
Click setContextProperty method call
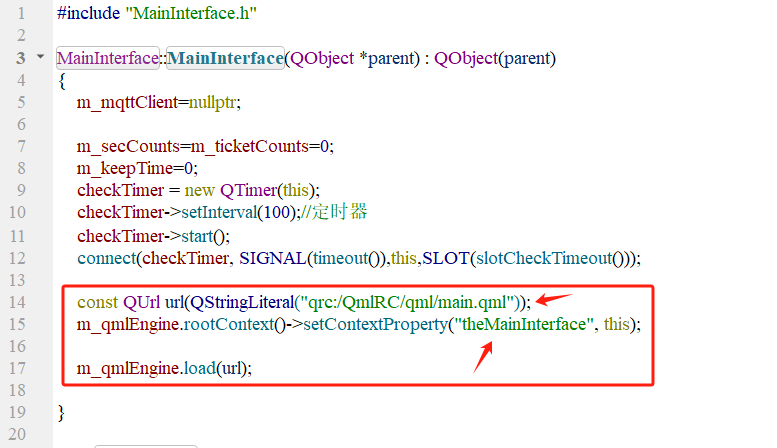(375, 325)
